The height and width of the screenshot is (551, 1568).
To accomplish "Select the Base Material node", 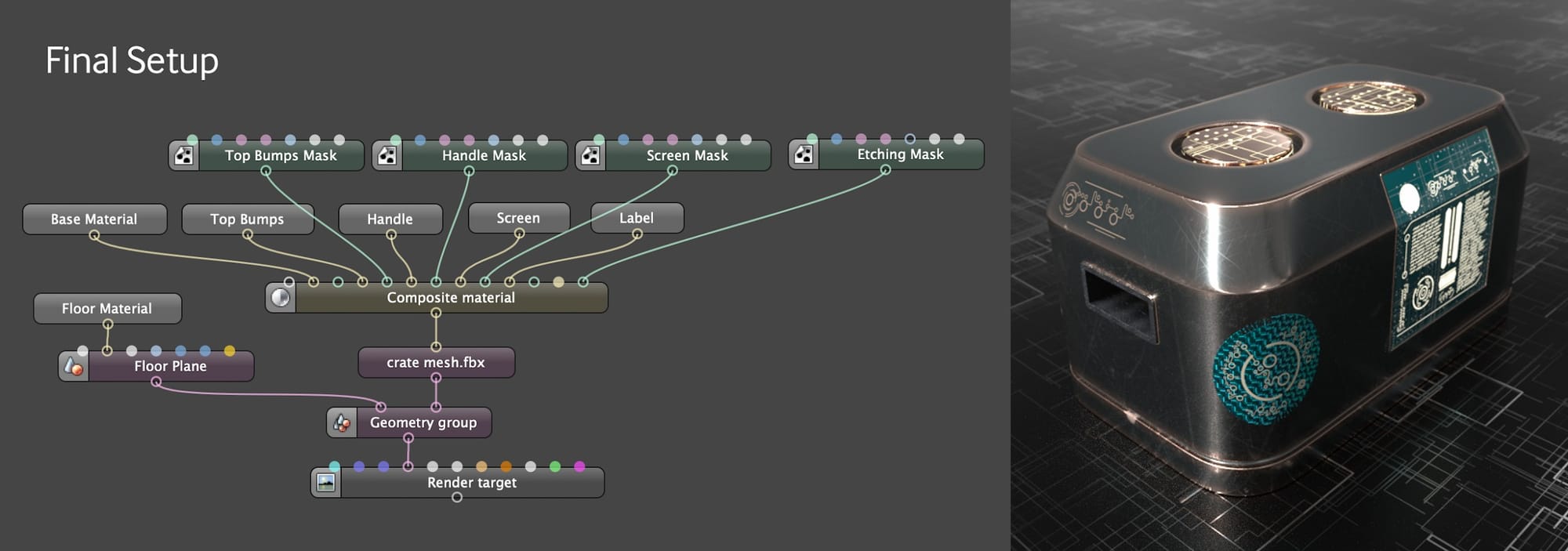I will [x=95, y=219].
